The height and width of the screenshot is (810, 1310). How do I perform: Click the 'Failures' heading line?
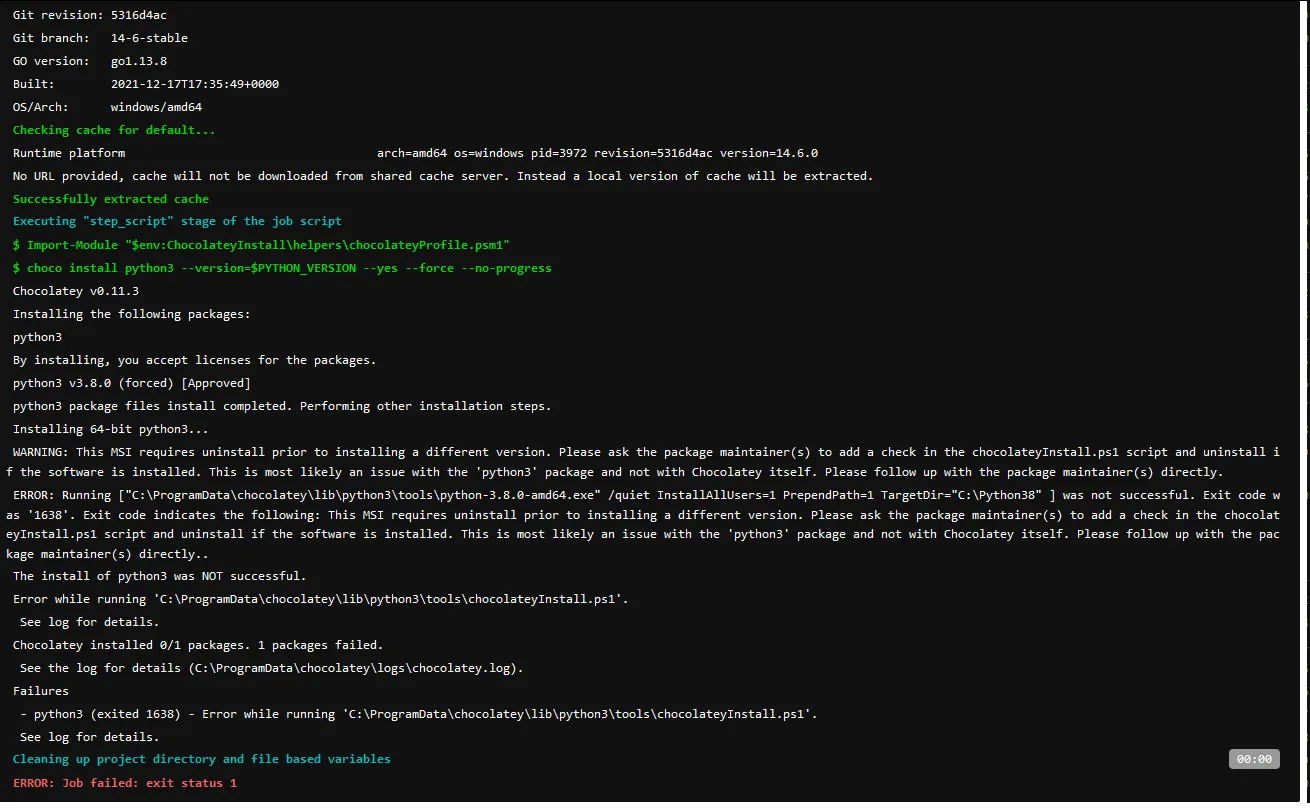[x=41, y=691]
